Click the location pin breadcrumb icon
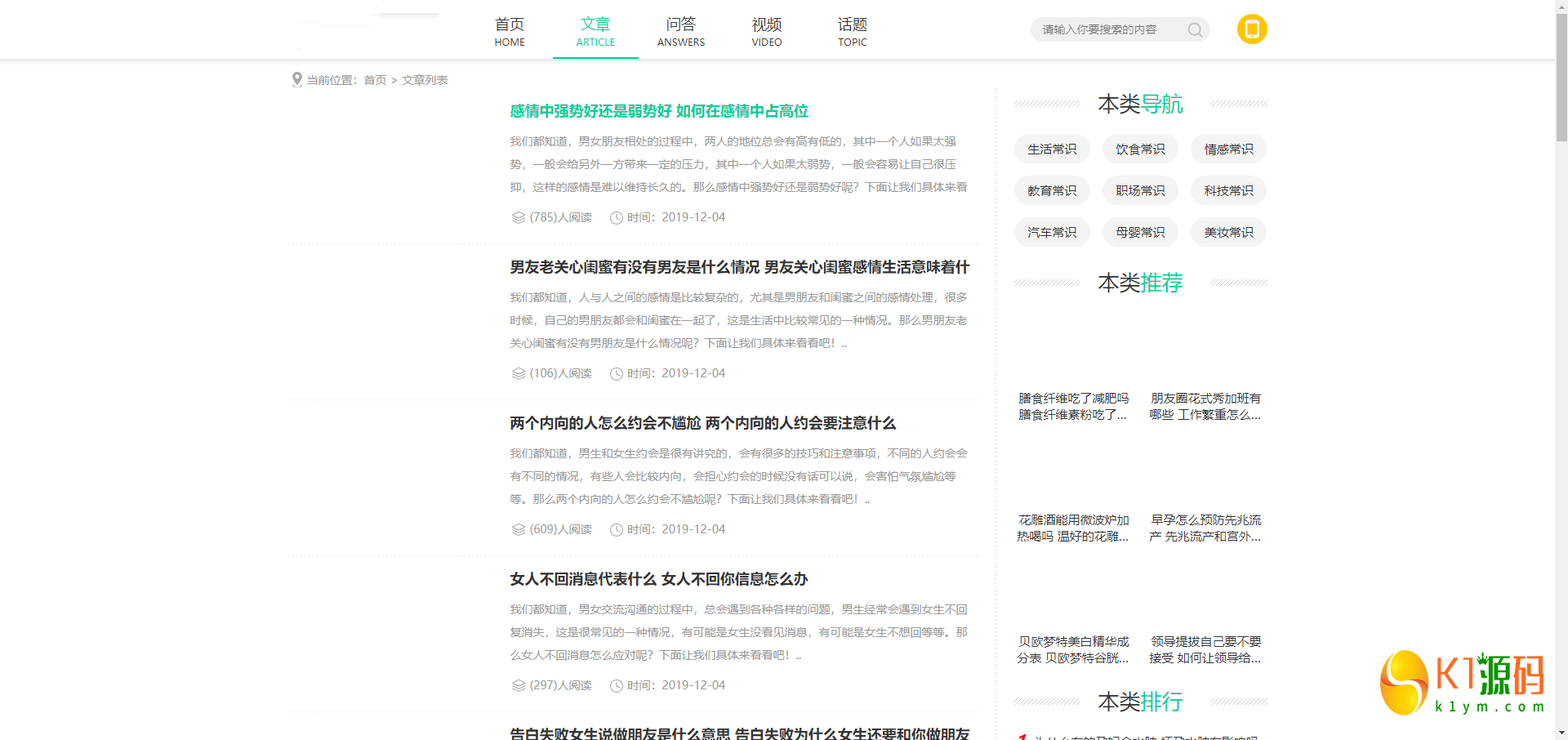This screenshot has width=1568, height=740. point(296,80)
